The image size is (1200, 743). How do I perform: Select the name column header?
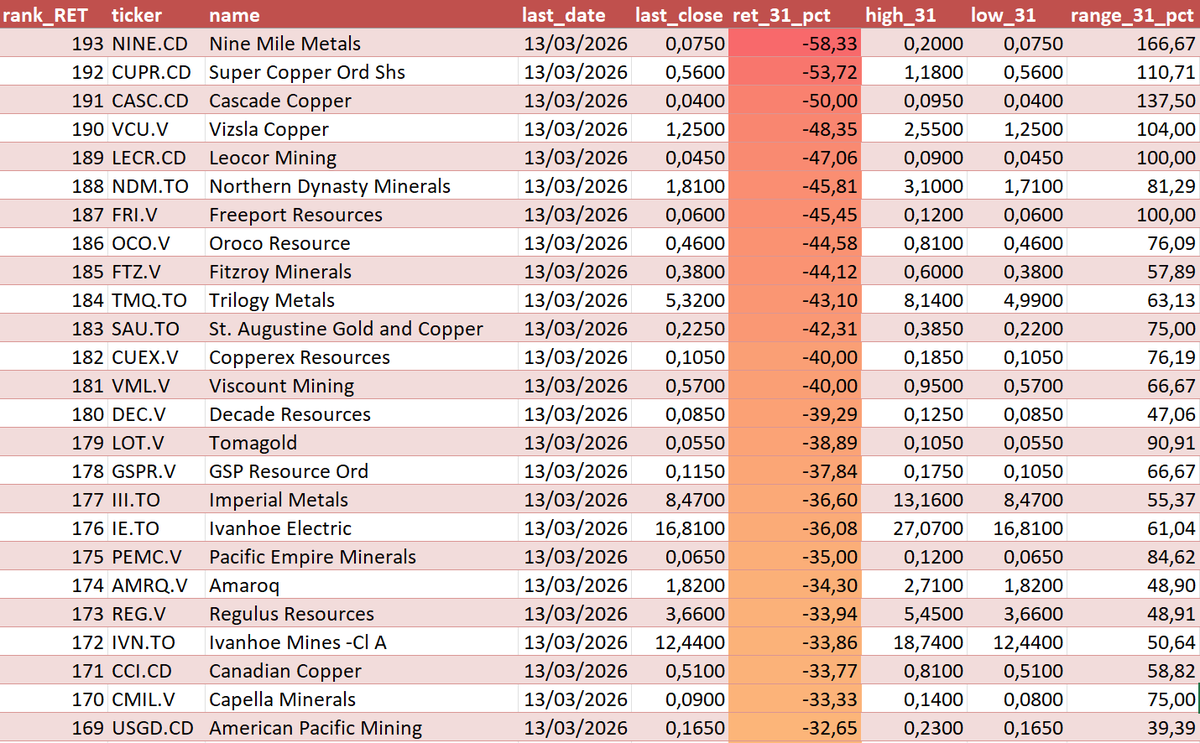point(361,15)
